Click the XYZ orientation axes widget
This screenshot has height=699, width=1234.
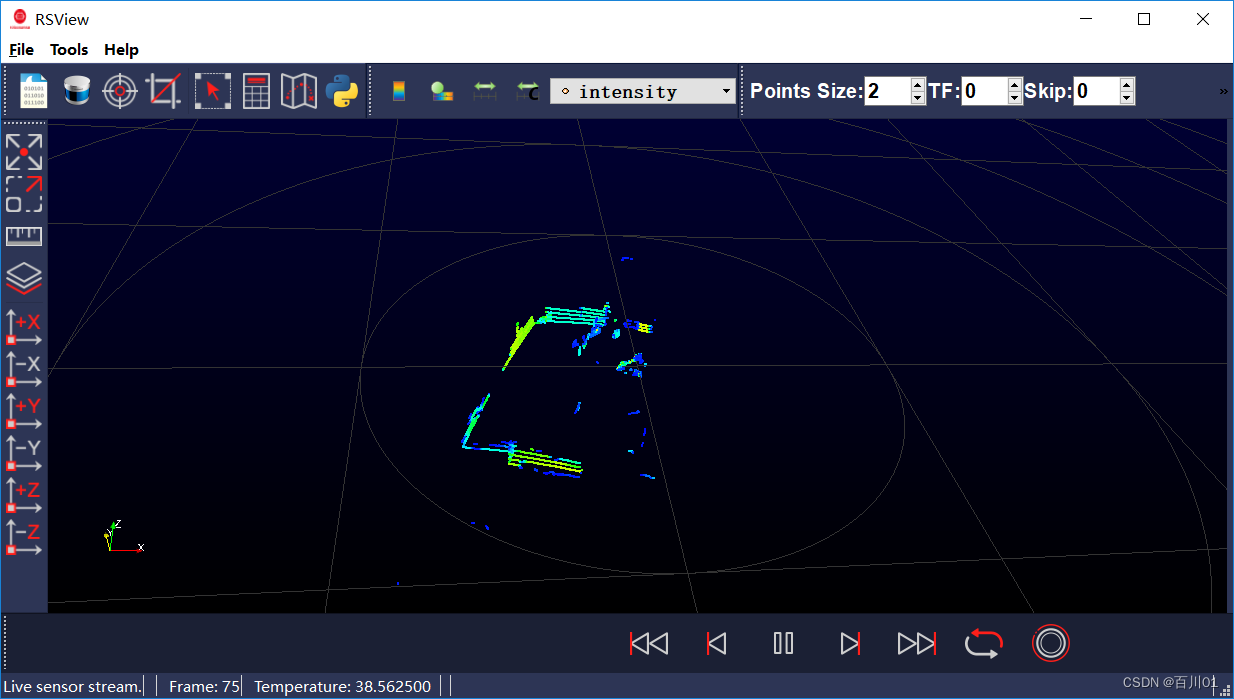(x=124, y=537)
